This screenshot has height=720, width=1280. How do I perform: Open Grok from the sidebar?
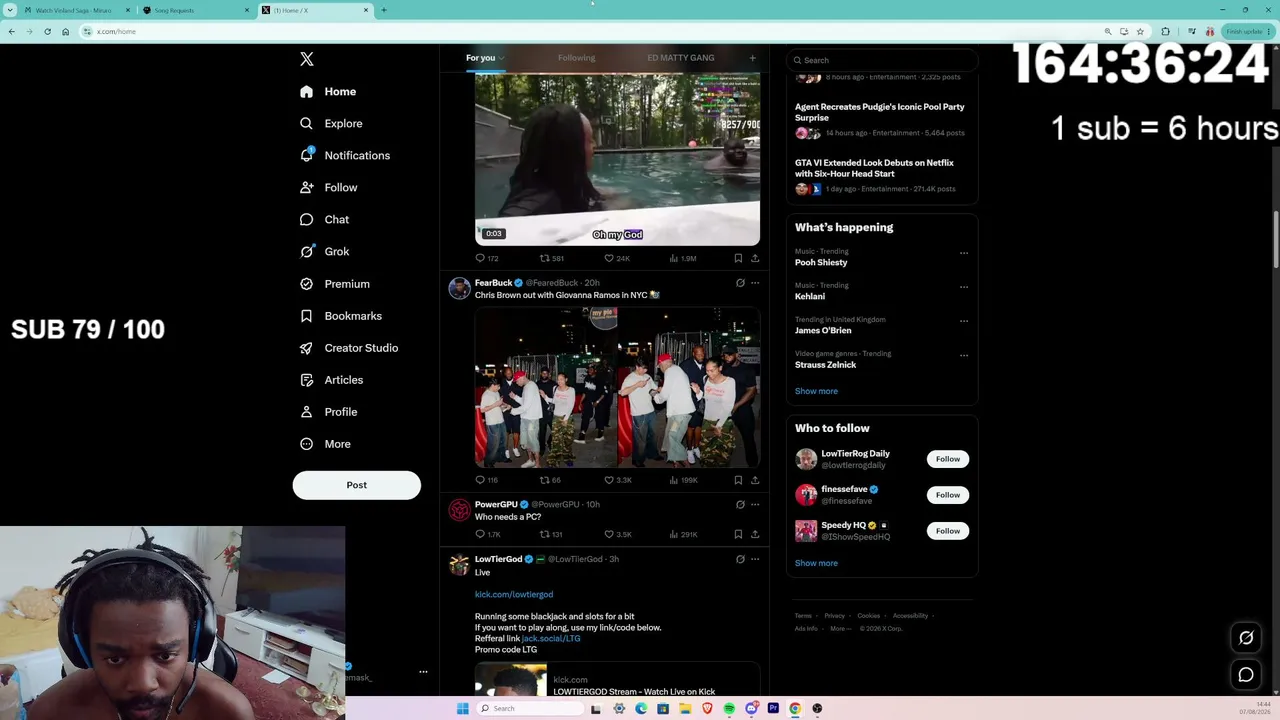pos(324,251)
